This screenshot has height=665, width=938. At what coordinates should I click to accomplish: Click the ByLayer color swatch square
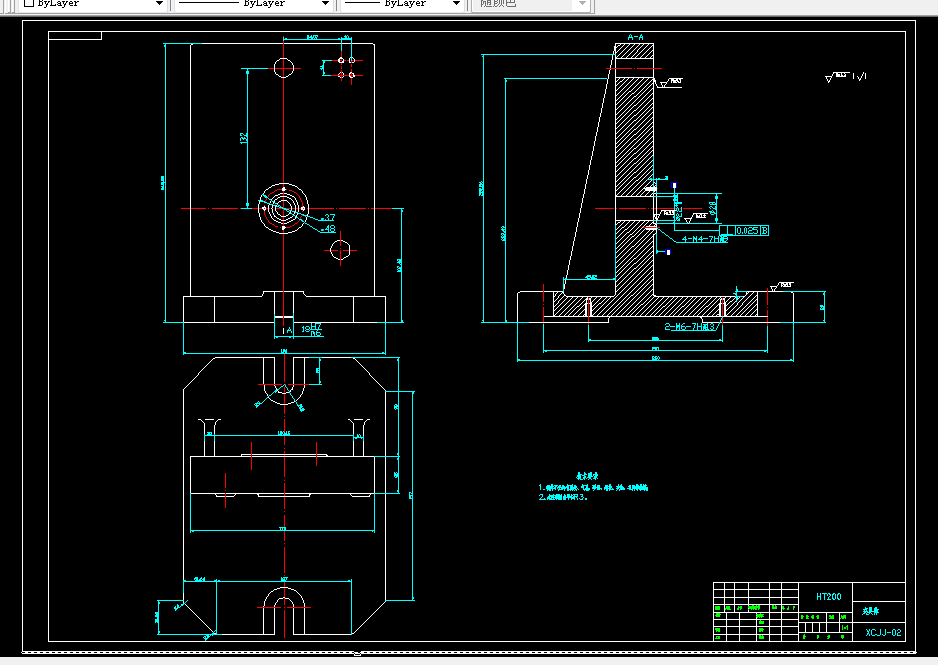(x=28, y=4)
